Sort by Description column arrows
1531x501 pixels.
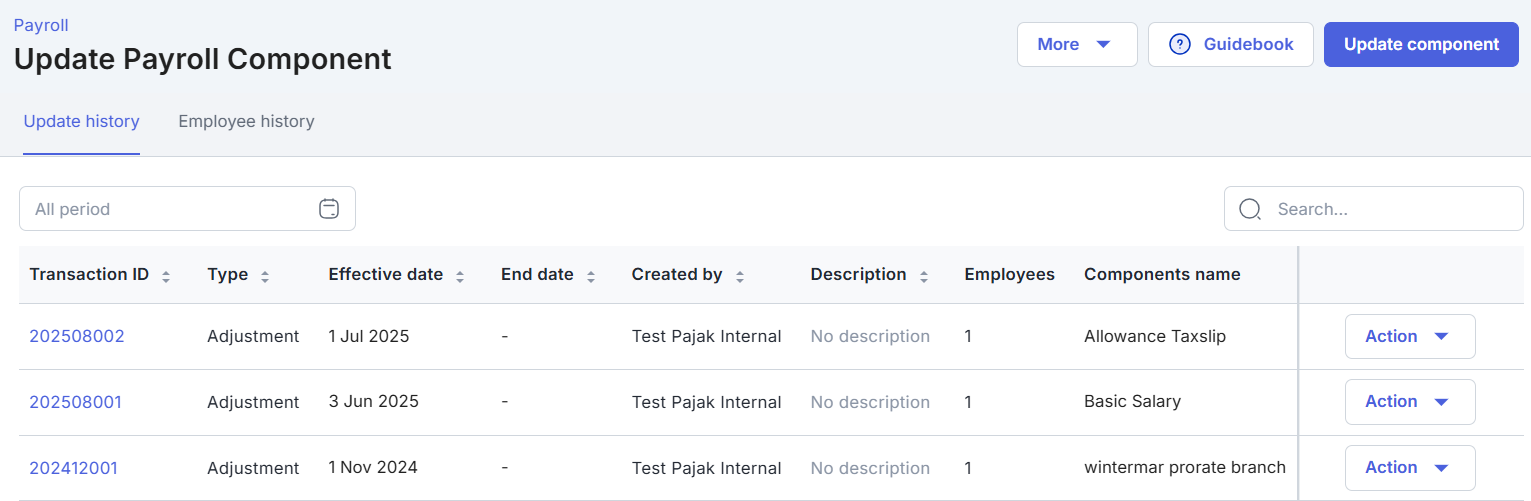tap(924, 276)
